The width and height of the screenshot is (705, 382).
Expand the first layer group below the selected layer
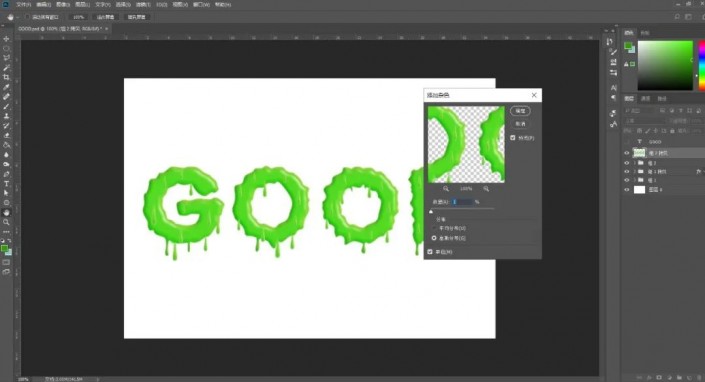point(635,163)
